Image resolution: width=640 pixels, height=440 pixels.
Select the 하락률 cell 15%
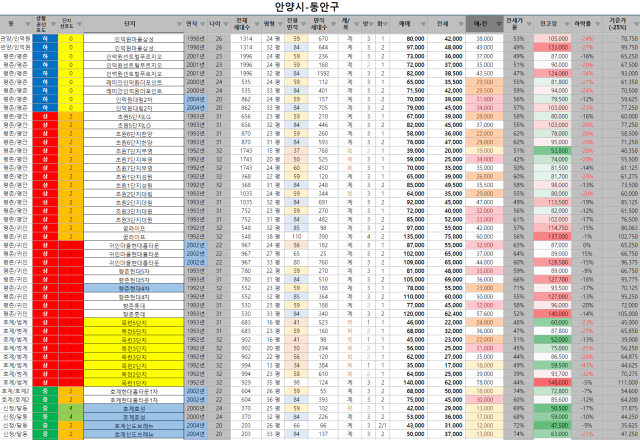coord(587,254)
